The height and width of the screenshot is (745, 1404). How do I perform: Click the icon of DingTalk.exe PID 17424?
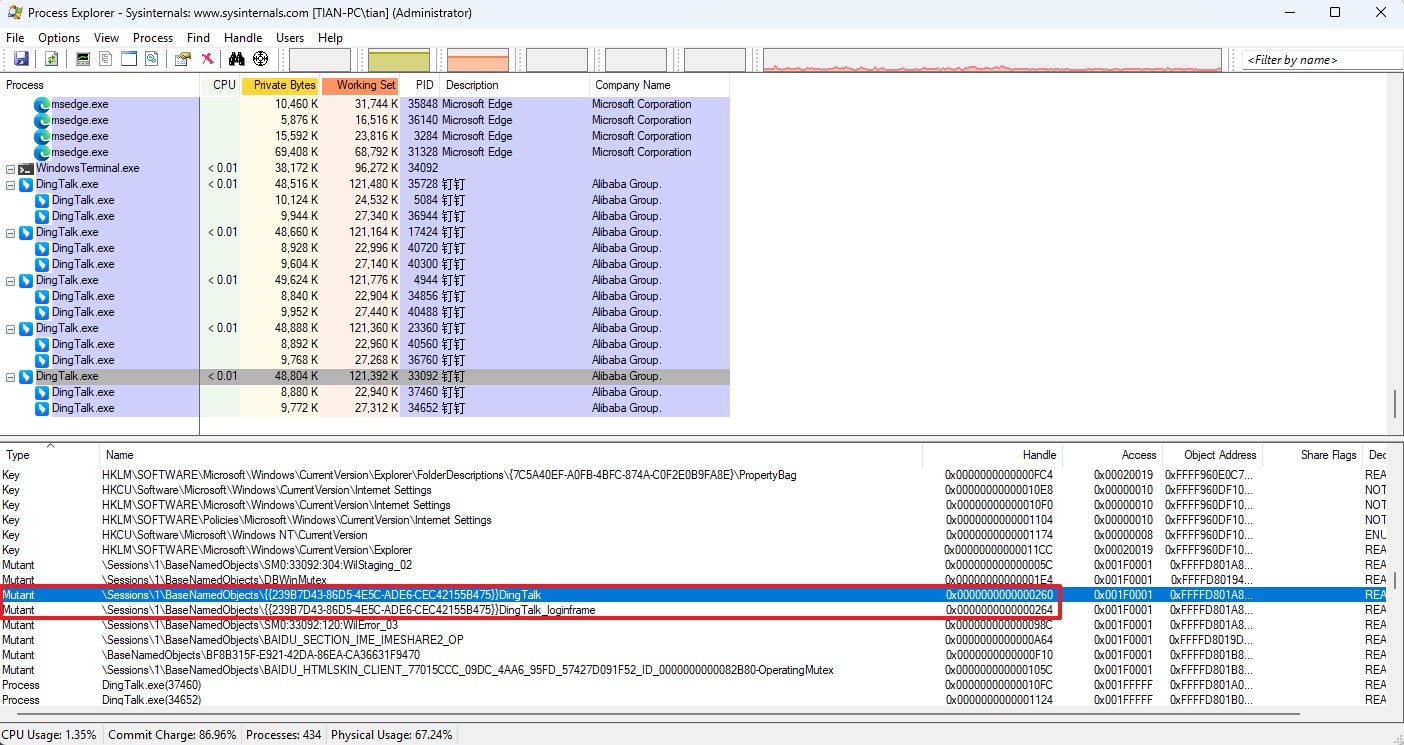click(27, 232)
